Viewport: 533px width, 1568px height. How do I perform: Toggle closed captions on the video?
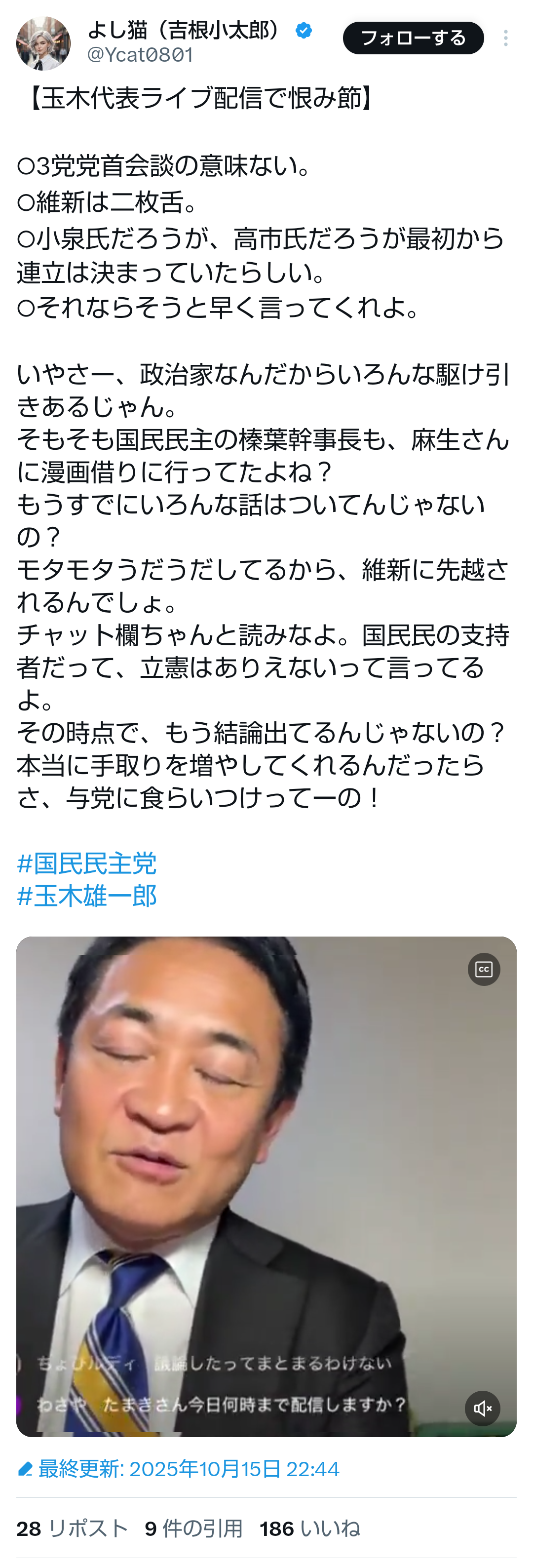[x=484, y=969]
